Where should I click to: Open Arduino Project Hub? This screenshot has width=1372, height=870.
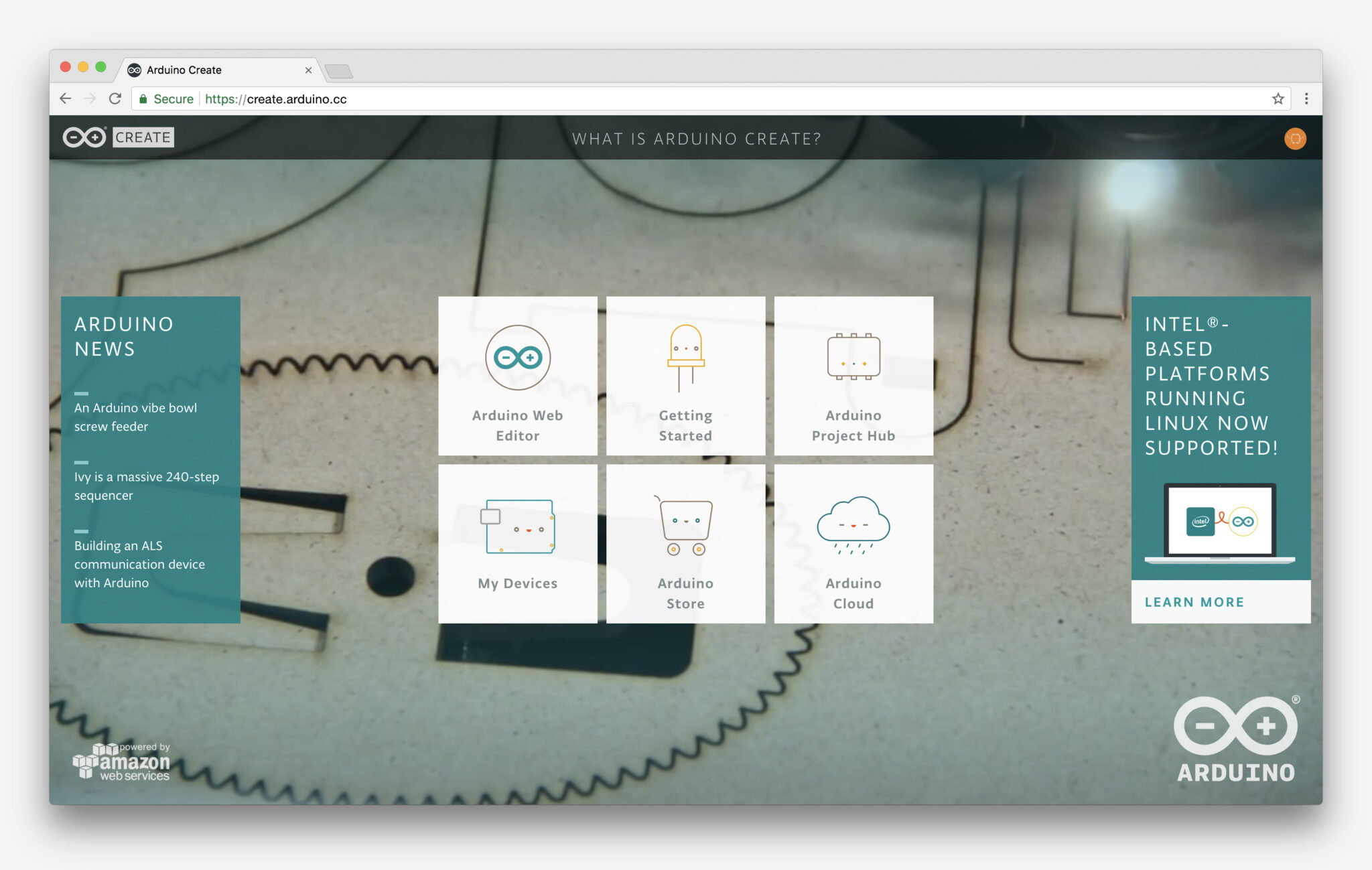tap(853, 376)
